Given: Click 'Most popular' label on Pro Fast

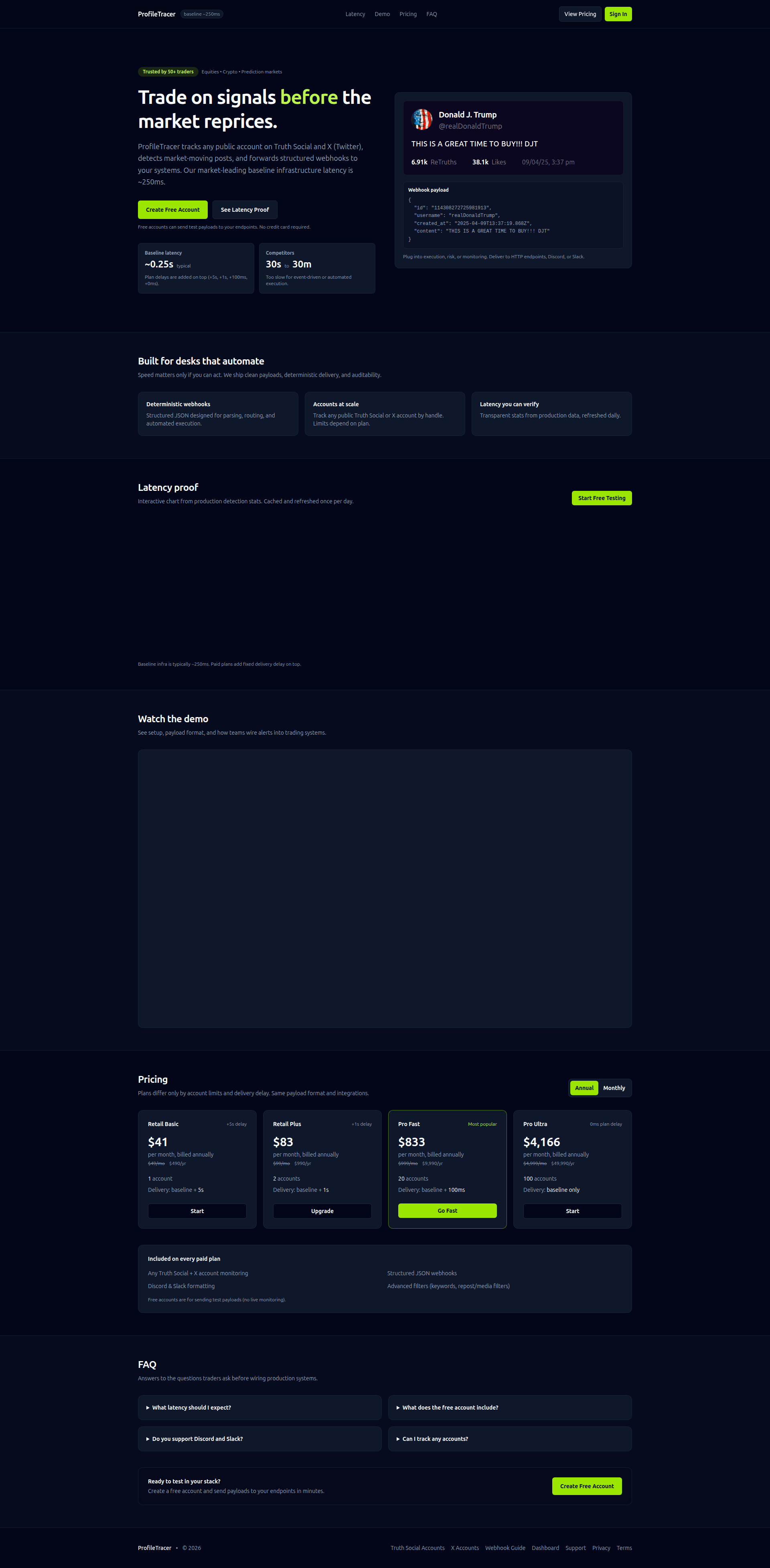Looking at the screenshot, I should (x=482, y=1124).
